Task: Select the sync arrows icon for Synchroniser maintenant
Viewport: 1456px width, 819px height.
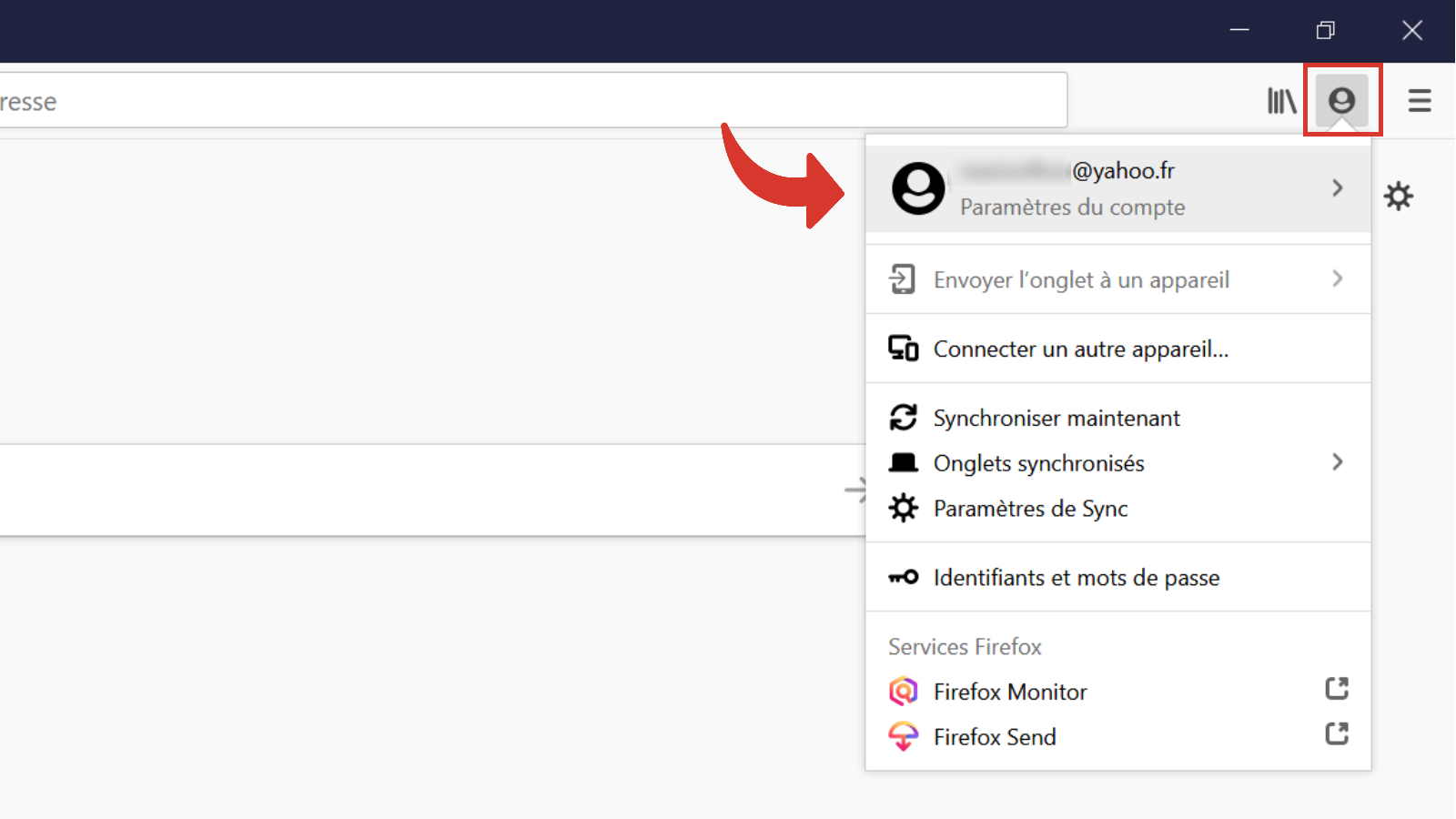Action: click(903, 417)
